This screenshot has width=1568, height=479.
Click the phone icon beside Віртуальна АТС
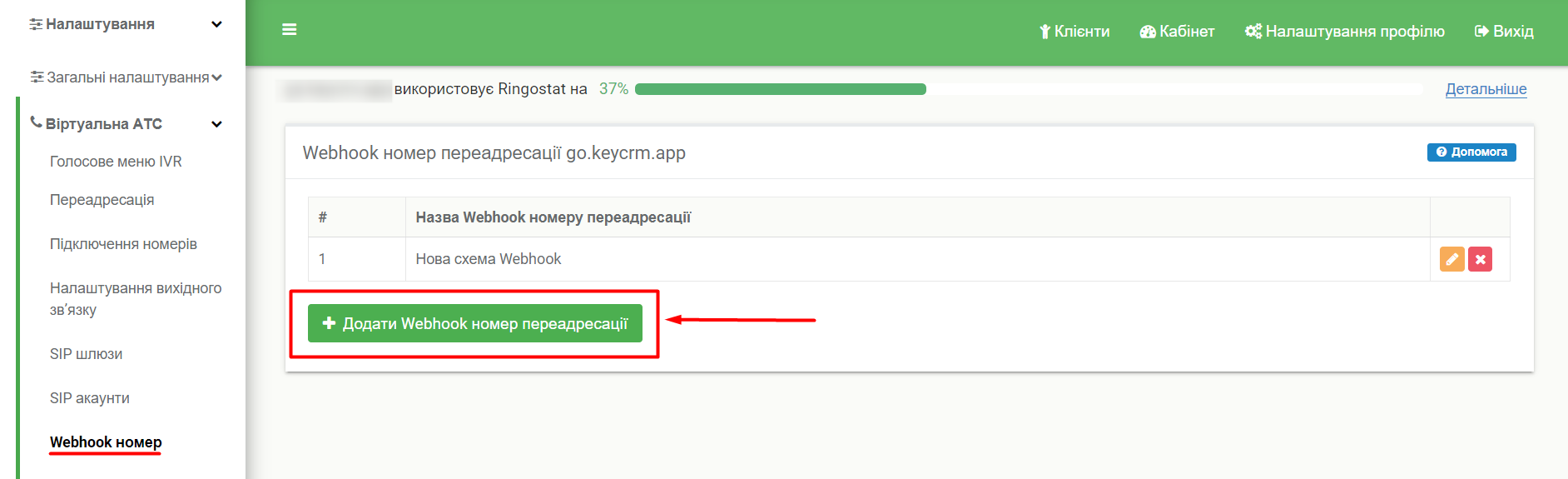[x=36, y=122]
